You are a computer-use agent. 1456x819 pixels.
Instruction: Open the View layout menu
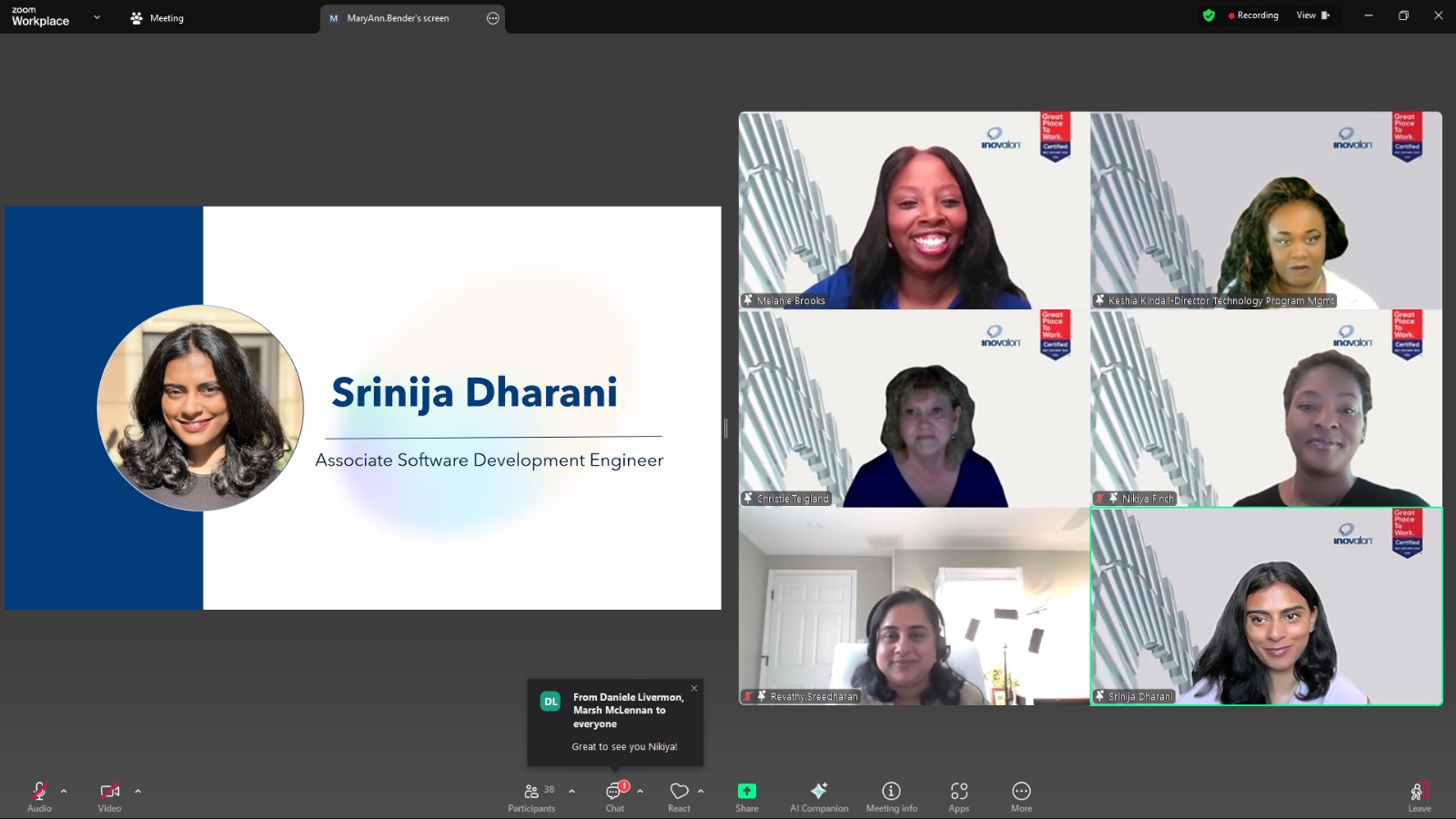point(1312,15)
